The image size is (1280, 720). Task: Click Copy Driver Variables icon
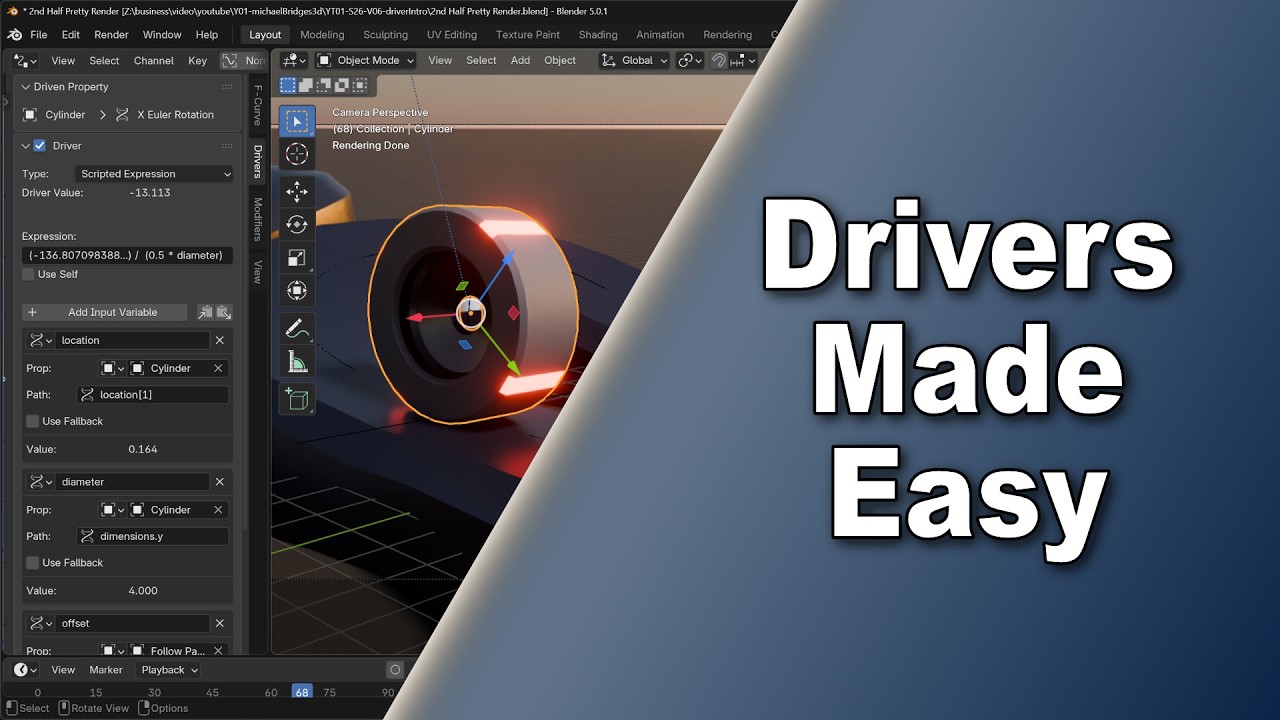tap(205, 312)
